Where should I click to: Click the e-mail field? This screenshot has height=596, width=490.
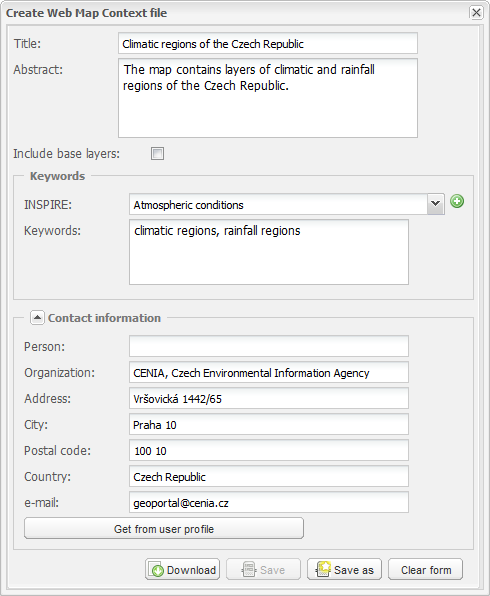[x=269, y=502]
